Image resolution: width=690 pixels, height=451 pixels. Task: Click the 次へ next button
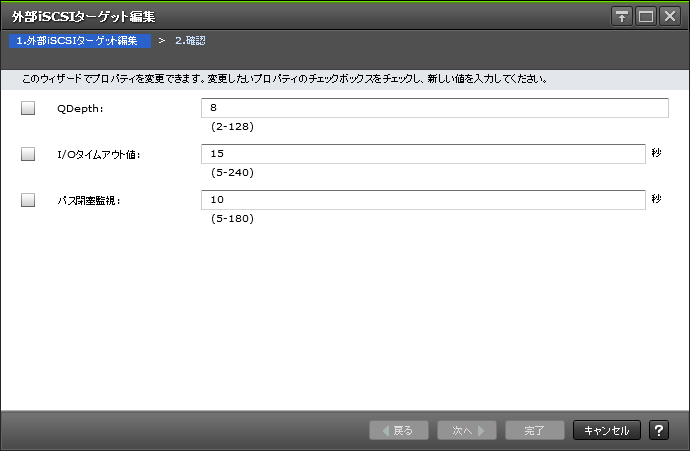coord(467,430)
